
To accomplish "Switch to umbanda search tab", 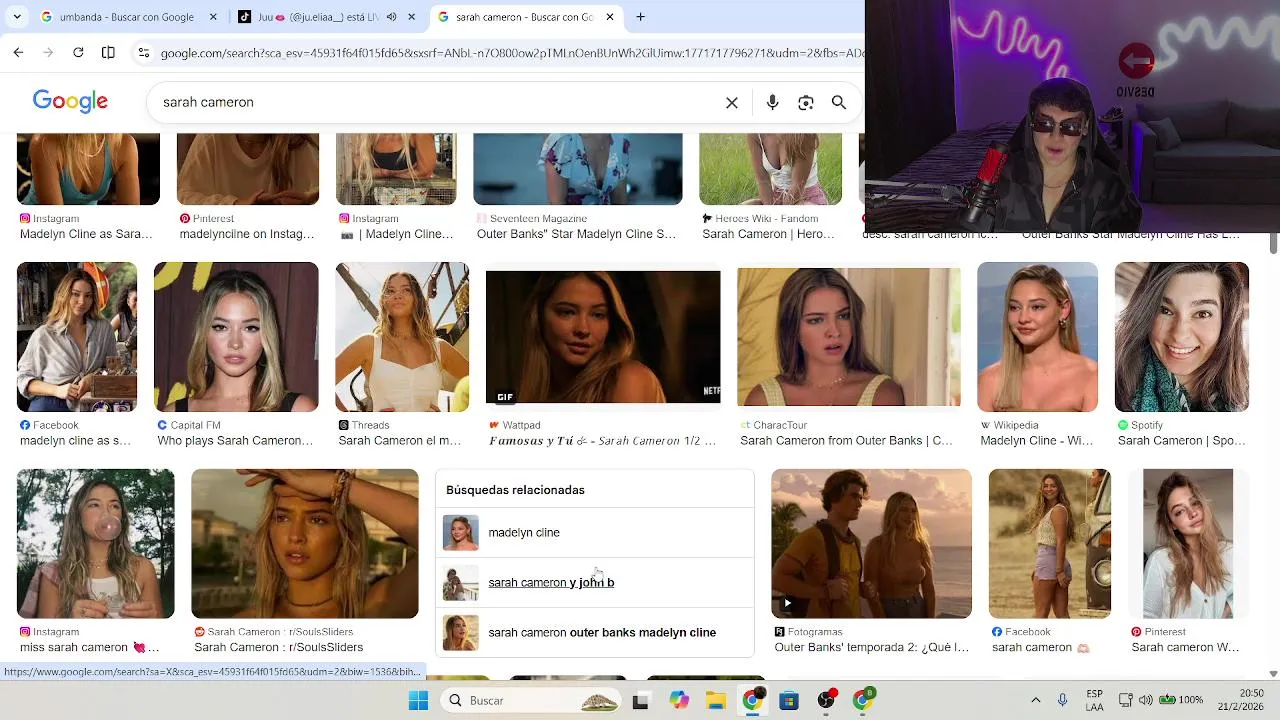I will tap(127, 17).
